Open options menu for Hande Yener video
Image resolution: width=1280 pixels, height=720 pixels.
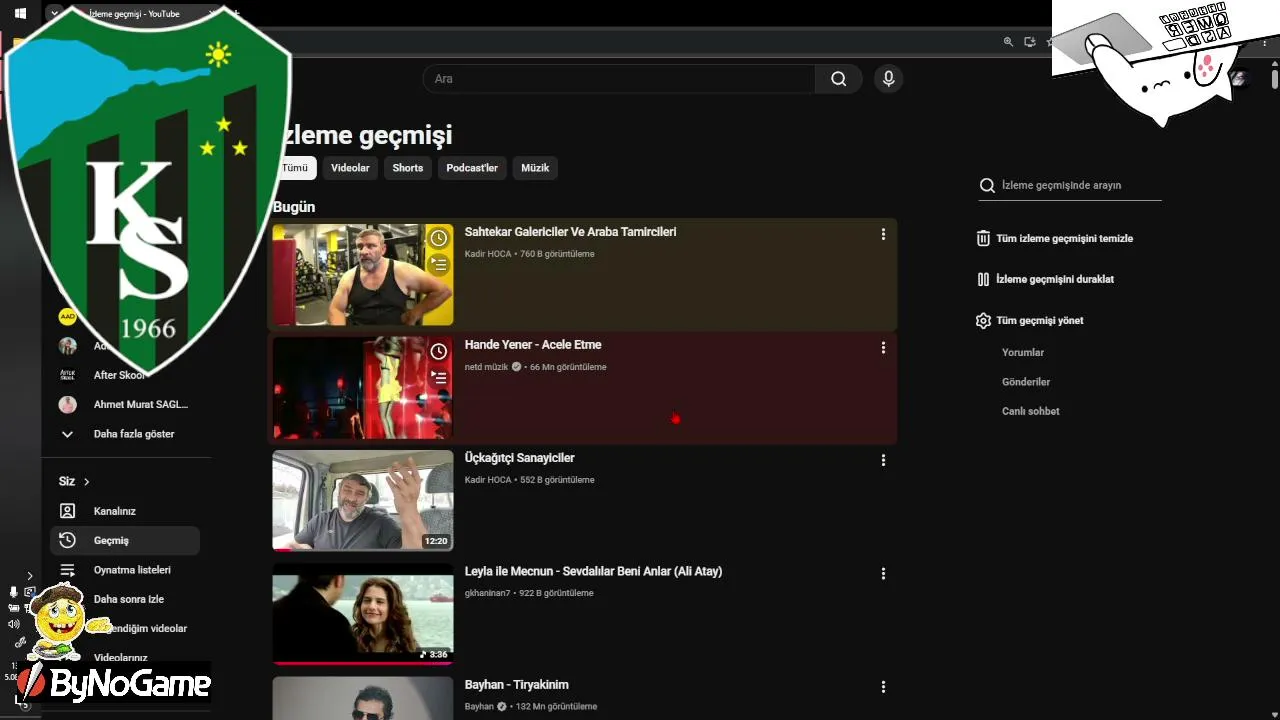883,347
